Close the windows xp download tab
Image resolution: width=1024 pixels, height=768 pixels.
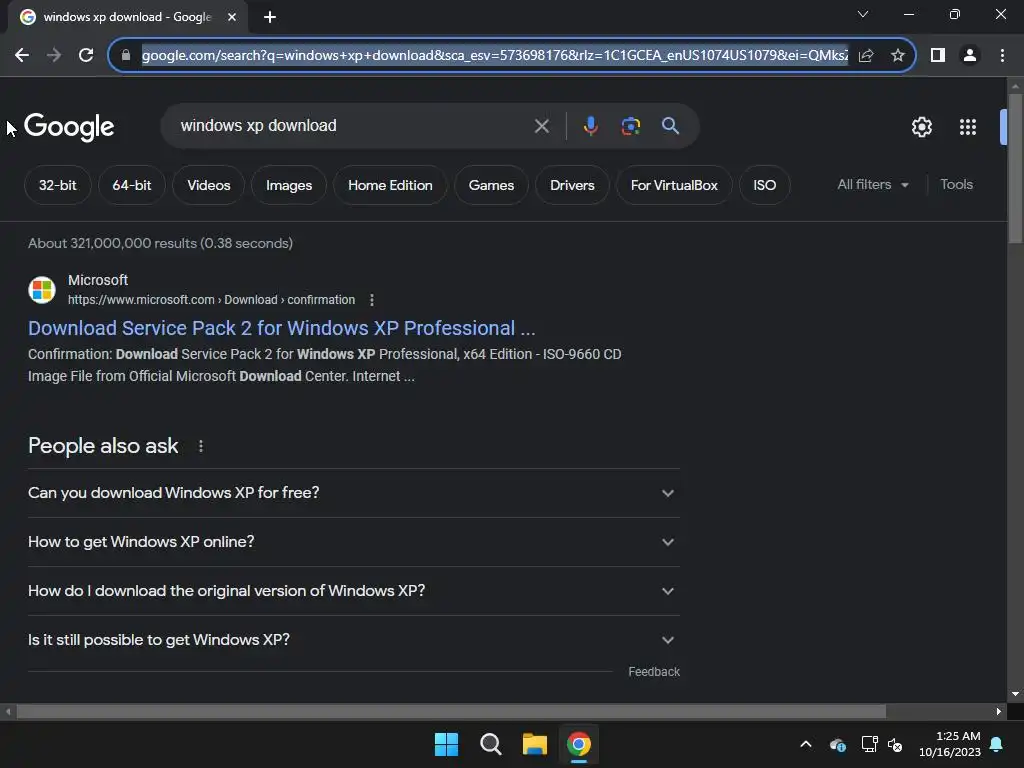(x=232, y=17)
